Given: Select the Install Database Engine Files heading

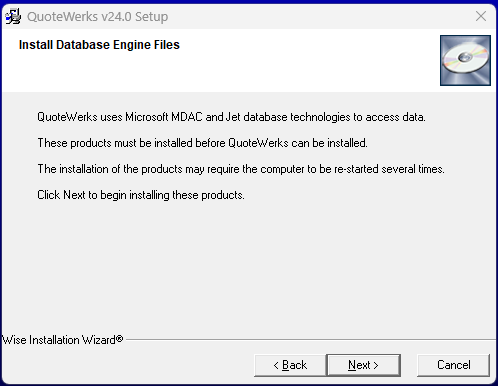Looking at the screenshot, I should 99,45.
